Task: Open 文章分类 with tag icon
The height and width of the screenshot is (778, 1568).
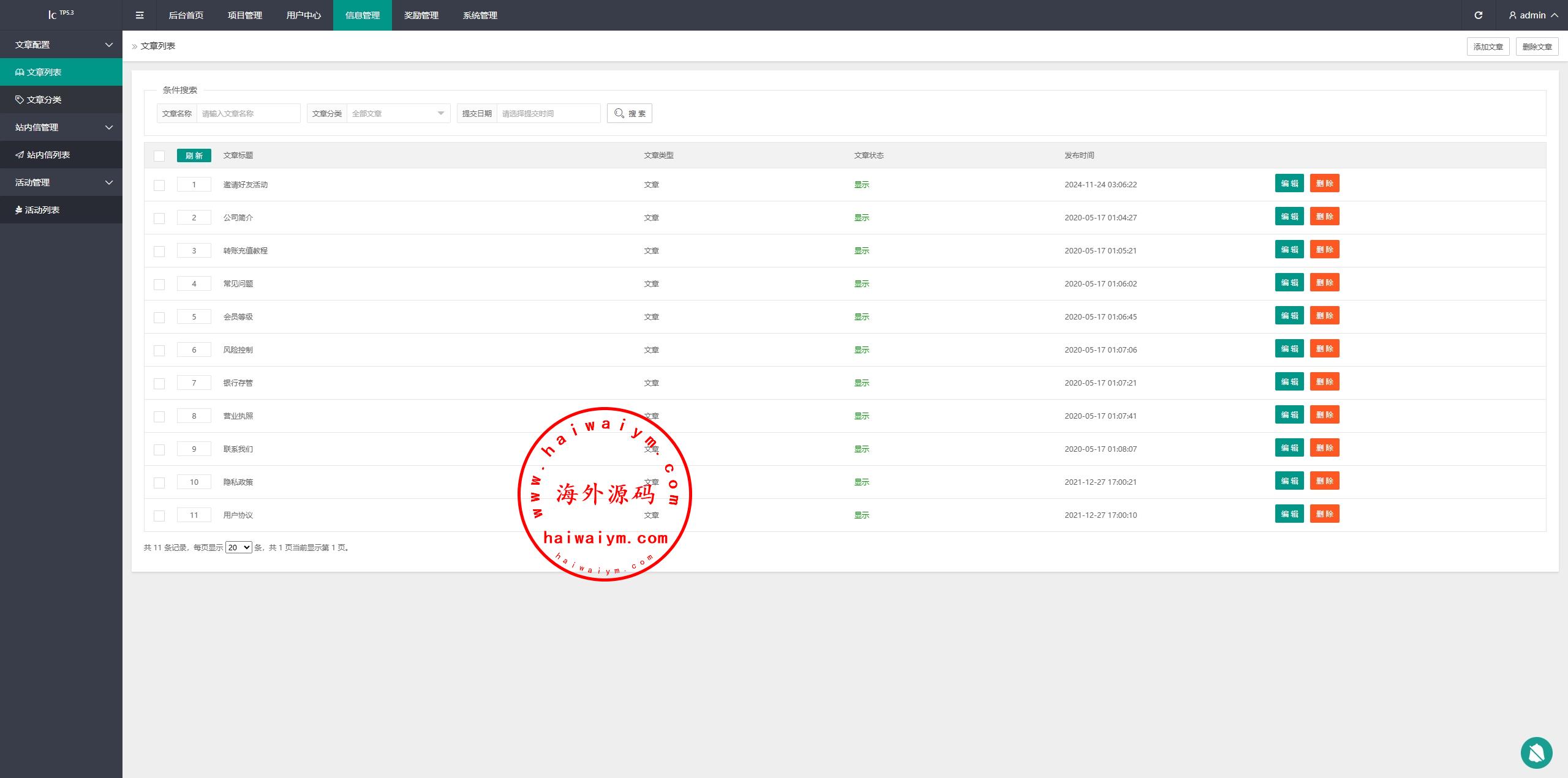Action: click(43, 100)
